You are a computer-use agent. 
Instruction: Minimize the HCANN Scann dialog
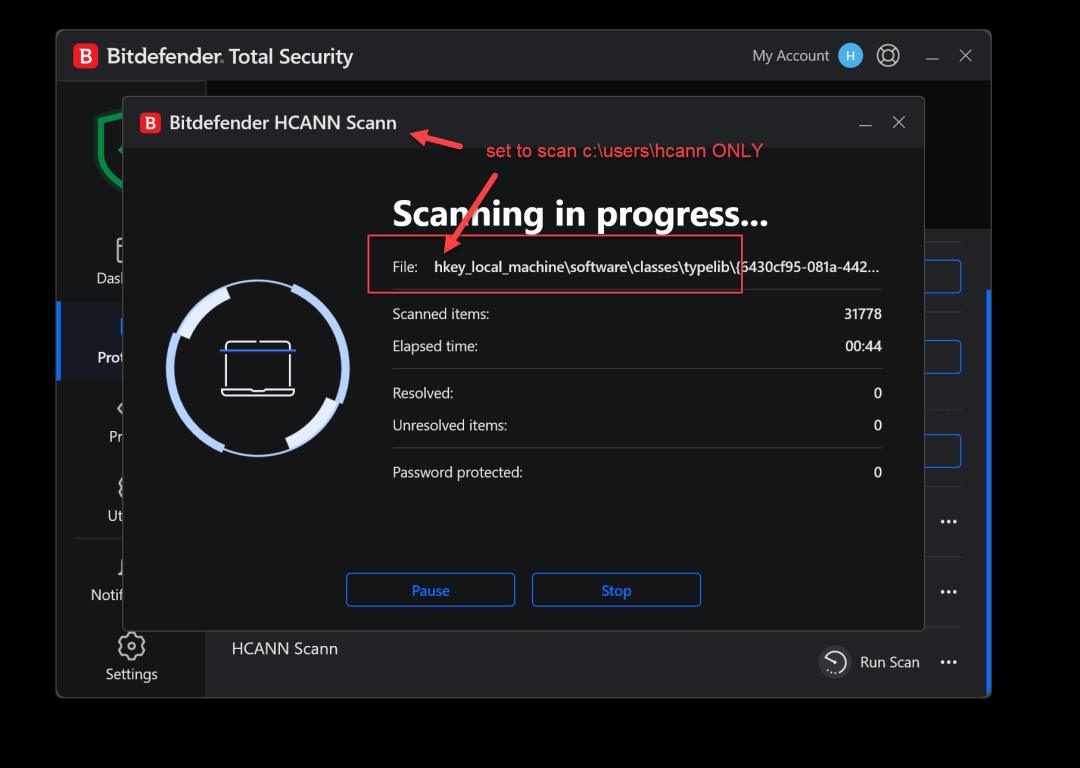pos(865,123)
